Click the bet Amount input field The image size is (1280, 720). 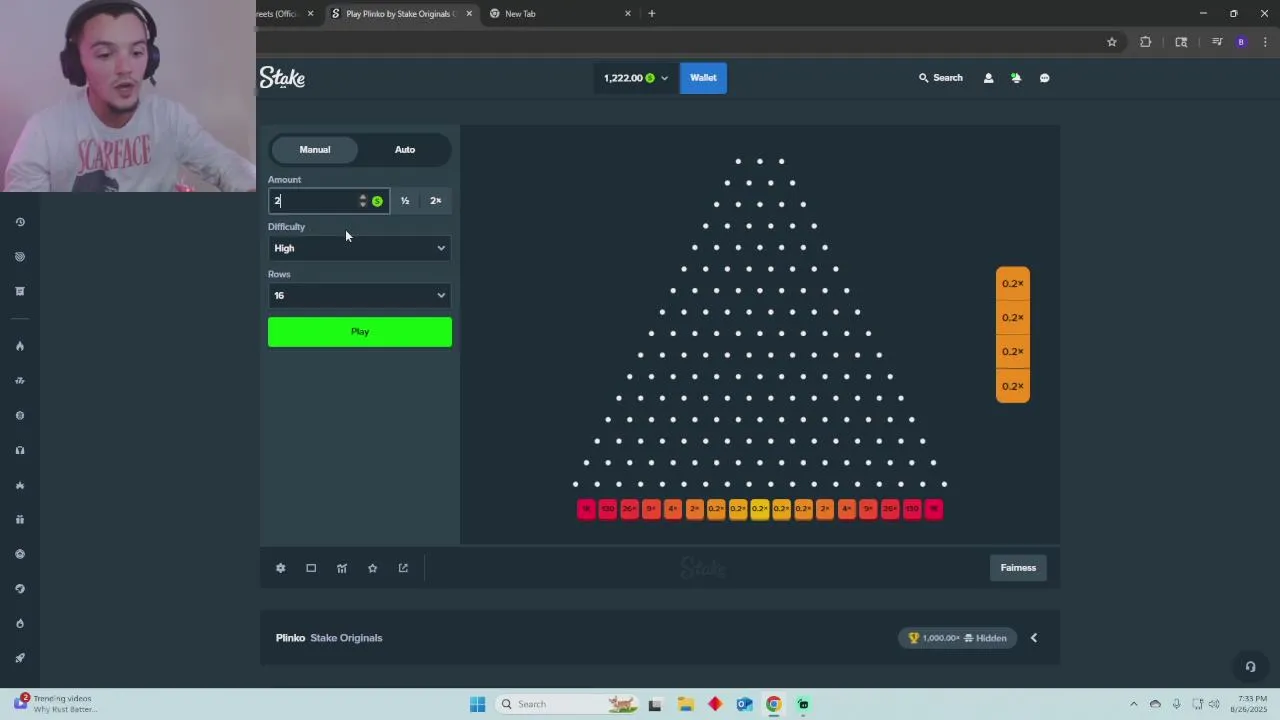pos(313,201)
